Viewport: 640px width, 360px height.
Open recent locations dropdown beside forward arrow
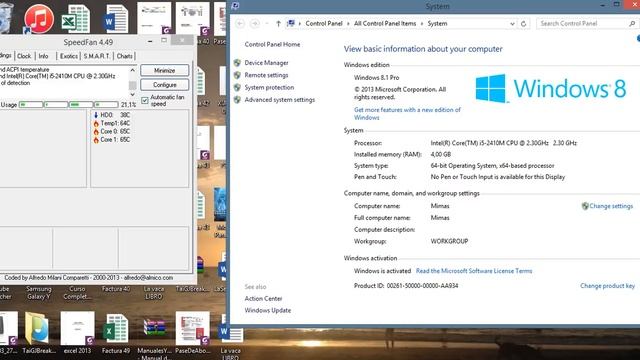267,24
